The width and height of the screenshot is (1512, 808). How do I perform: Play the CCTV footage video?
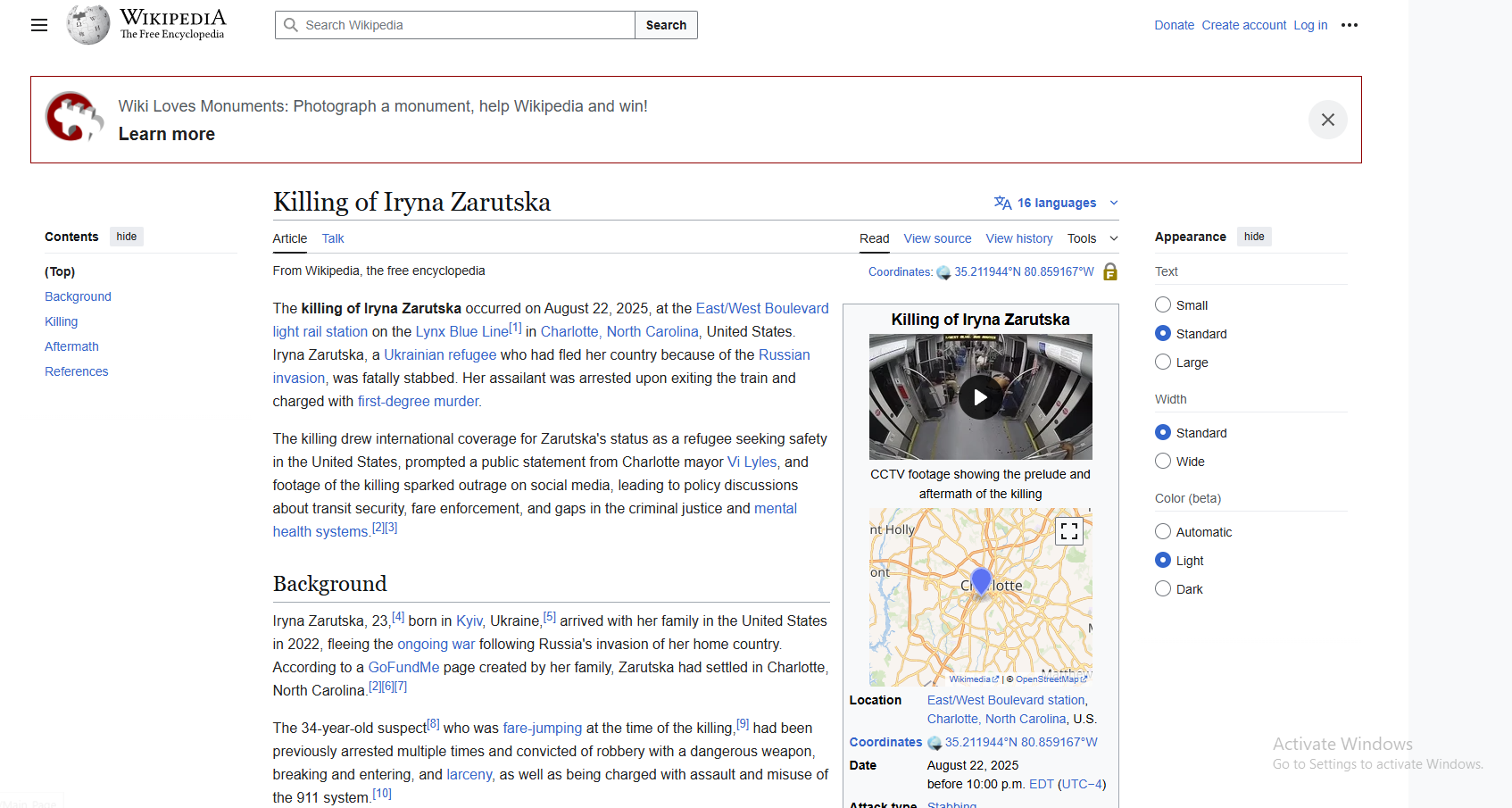click(980, 397)
